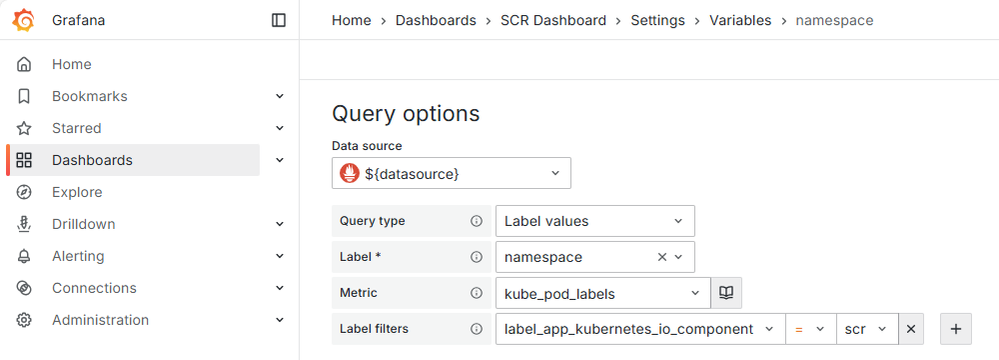Open the metrics explorer book icon
999x360 pixels.
coord(726,293)
